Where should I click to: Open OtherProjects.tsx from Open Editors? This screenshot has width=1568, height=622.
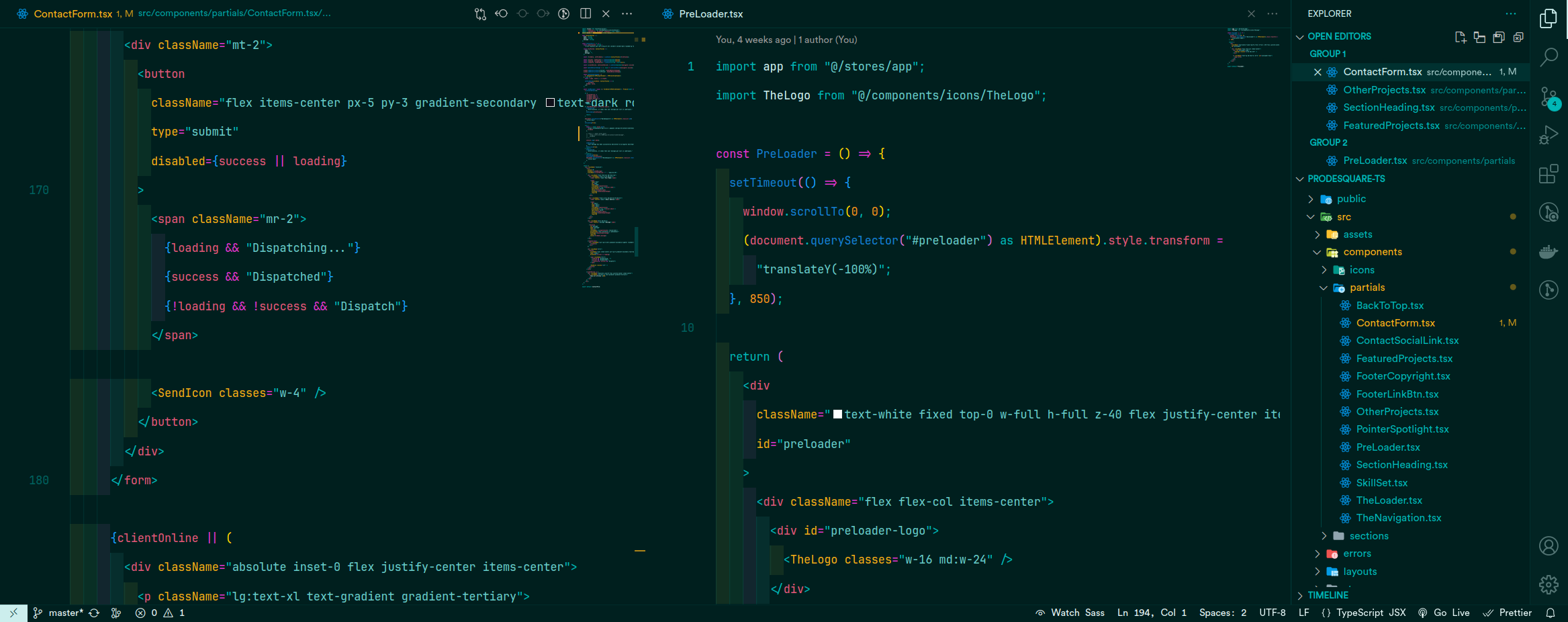click(1410, 90)
